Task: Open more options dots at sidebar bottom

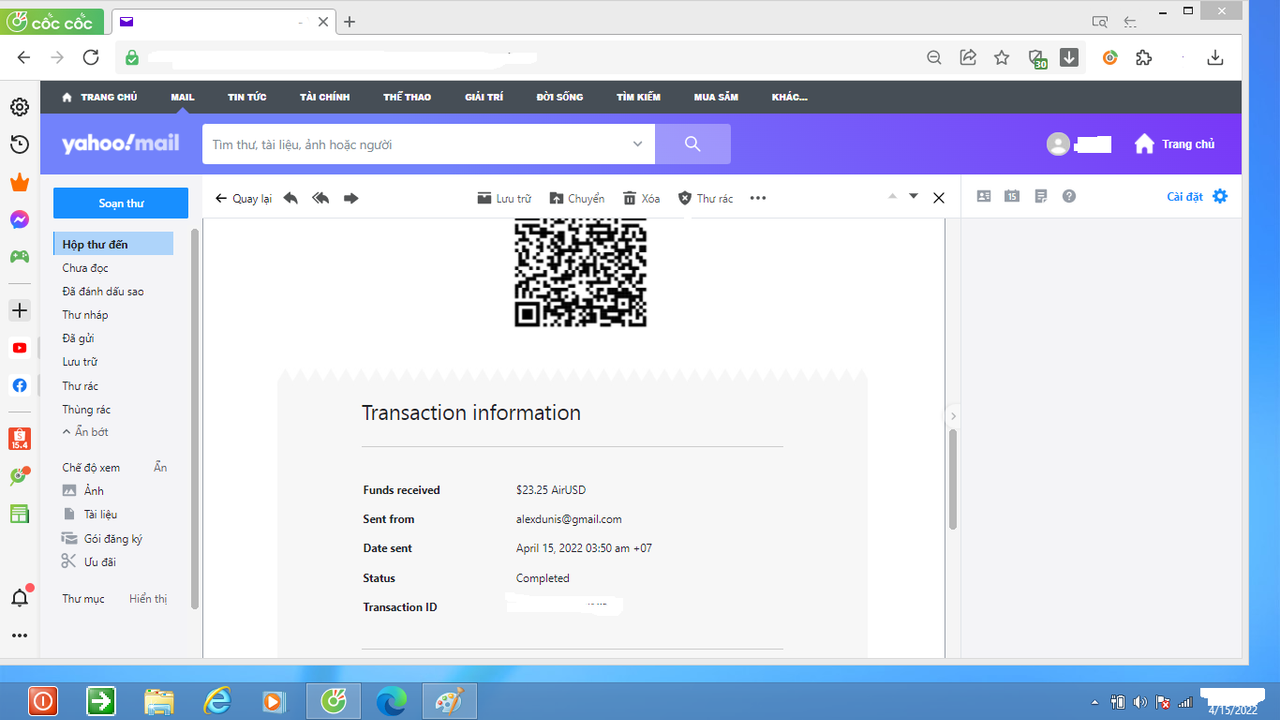Action: [x=19, y=635]
